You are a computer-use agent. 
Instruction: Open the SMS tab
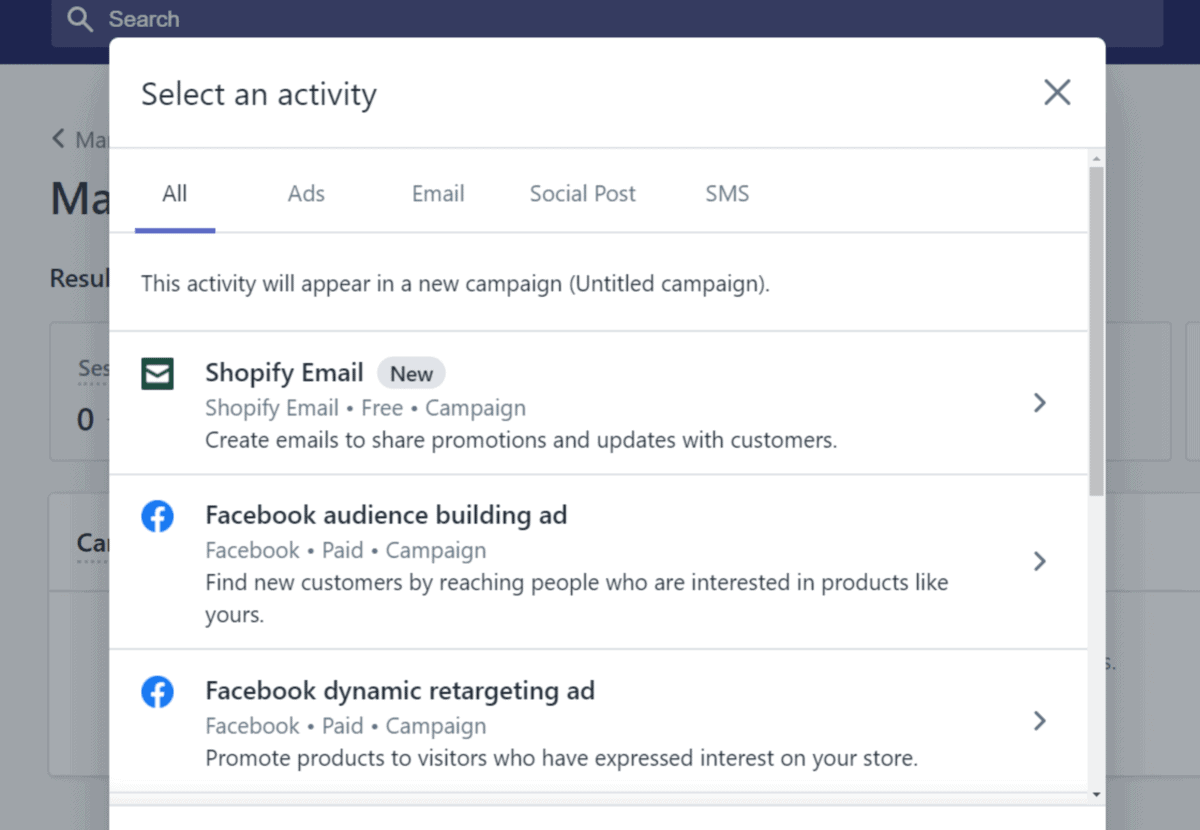[727, 193]
